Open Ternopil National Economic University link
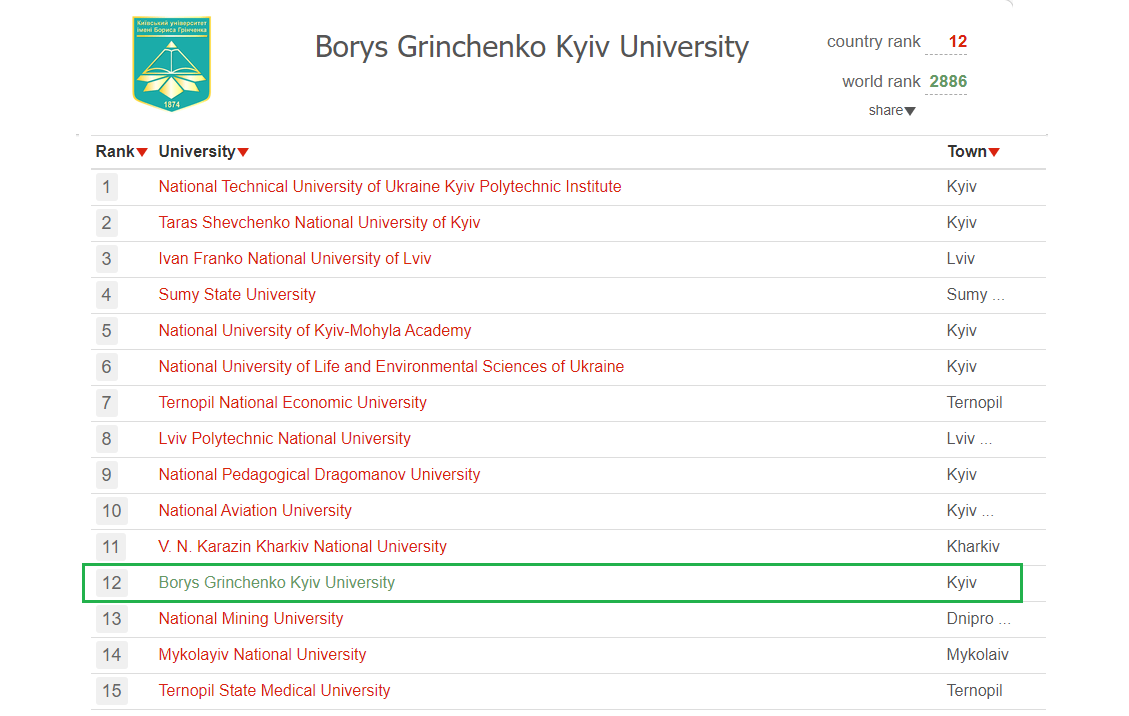 tap(292, 403)
